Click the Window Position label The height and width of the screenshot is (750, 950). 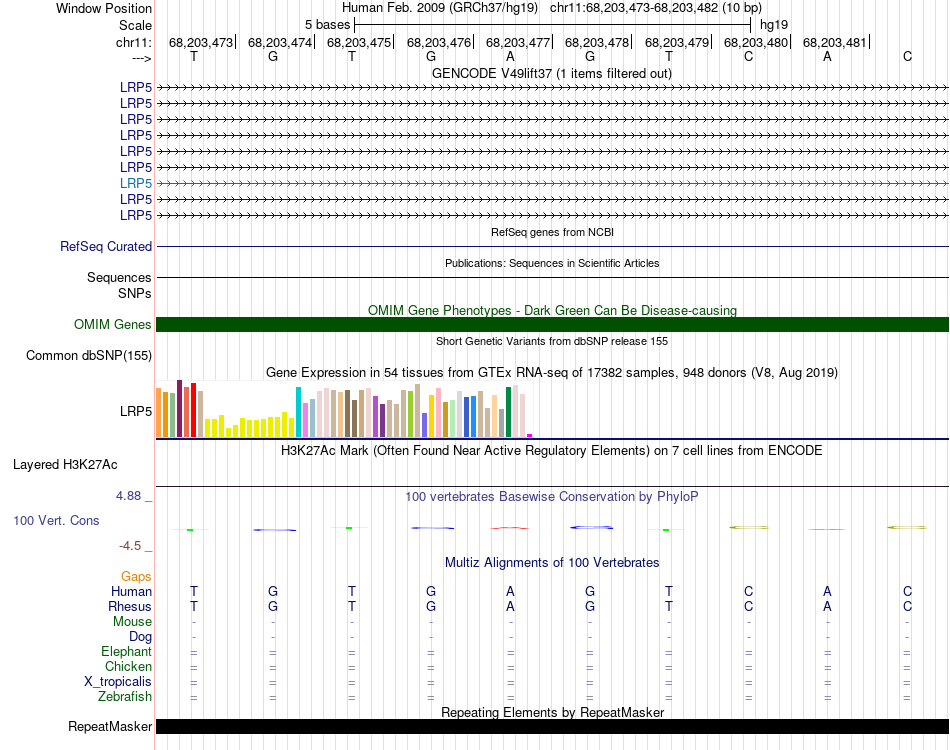click(104, 8)
